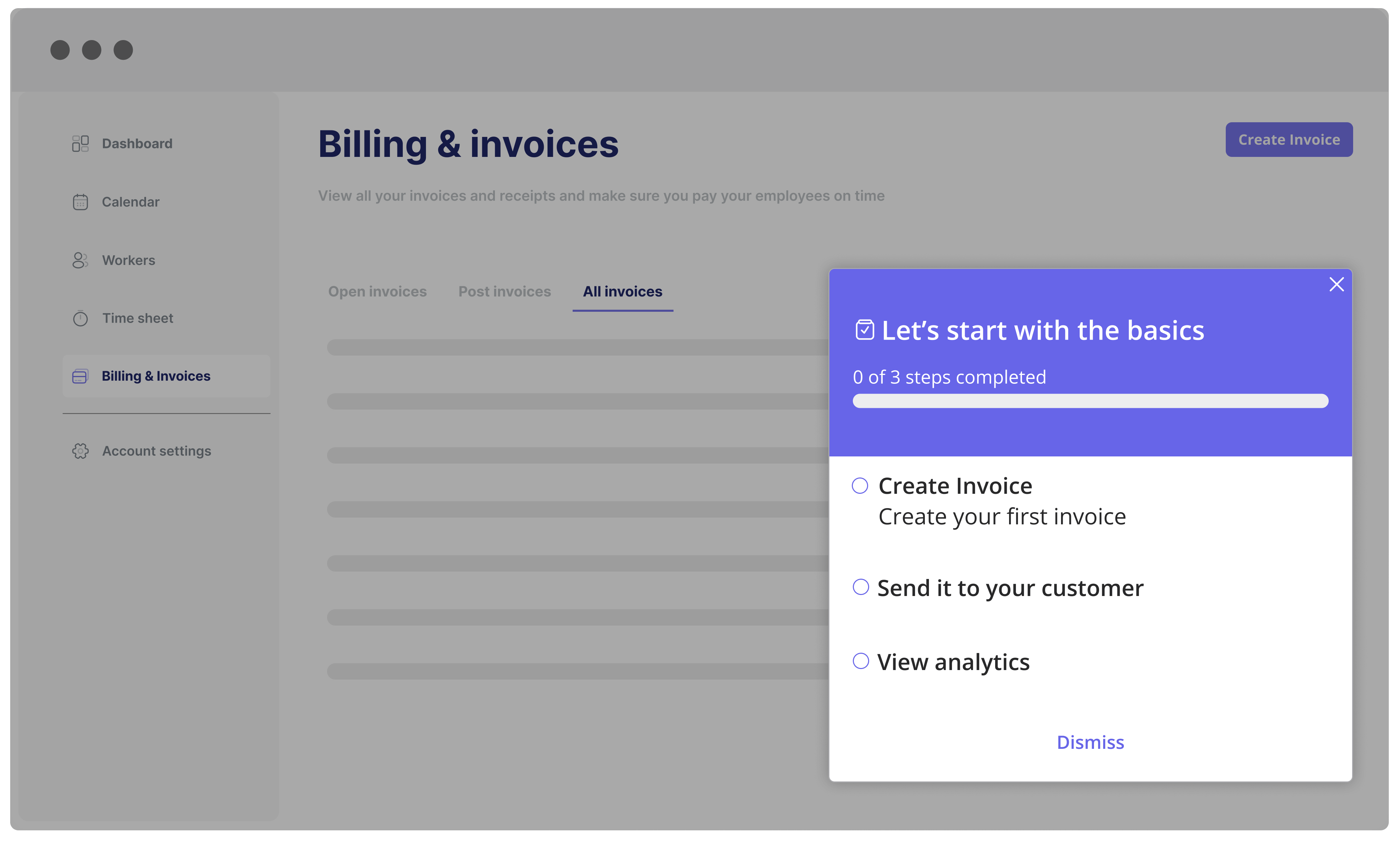This screenshot has height=848, width=1400.
Task: Select the All invoices tab
Action: point(622,292)
